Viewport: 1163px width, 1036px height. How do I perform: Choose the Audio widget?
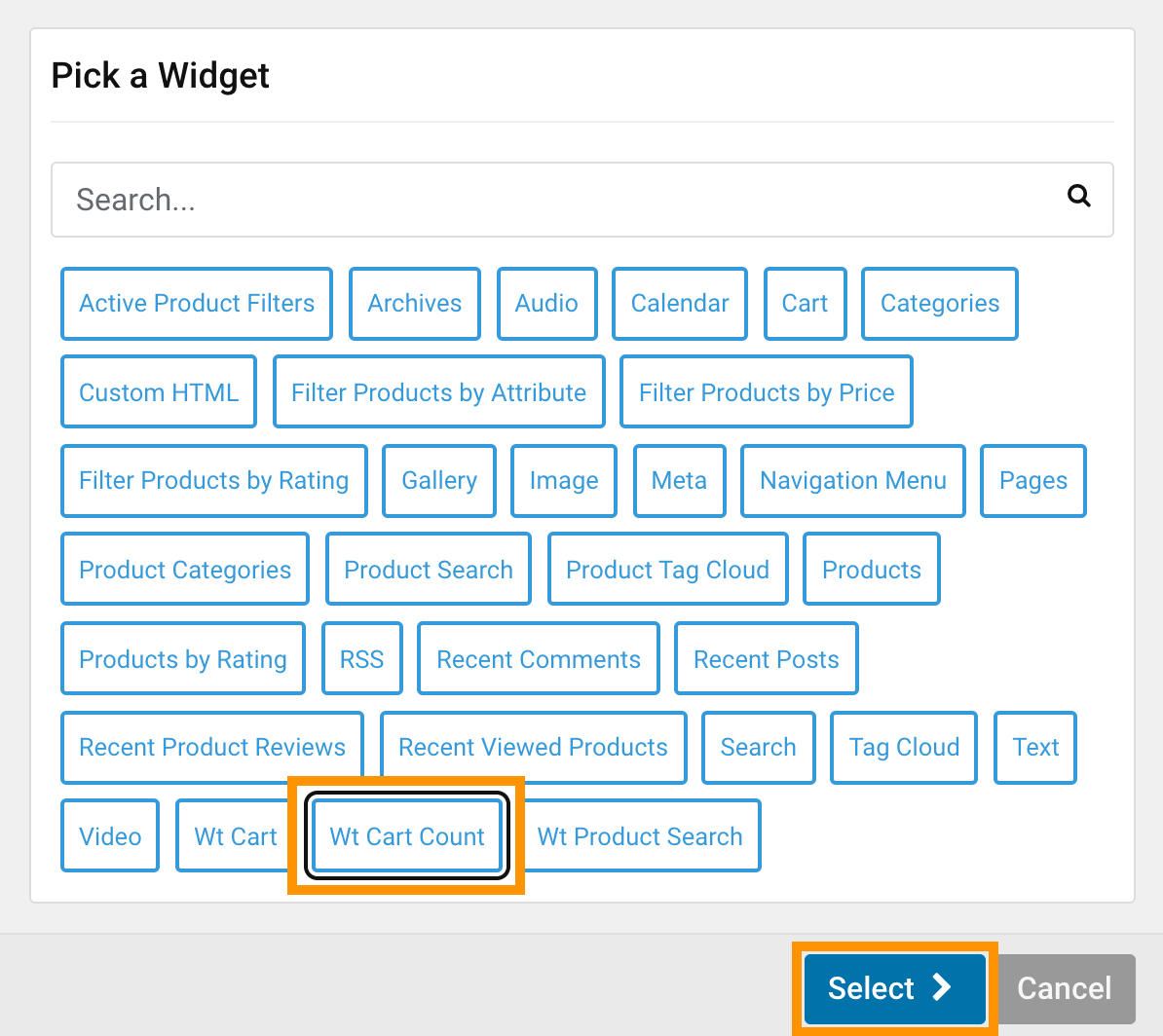(546, 304)
